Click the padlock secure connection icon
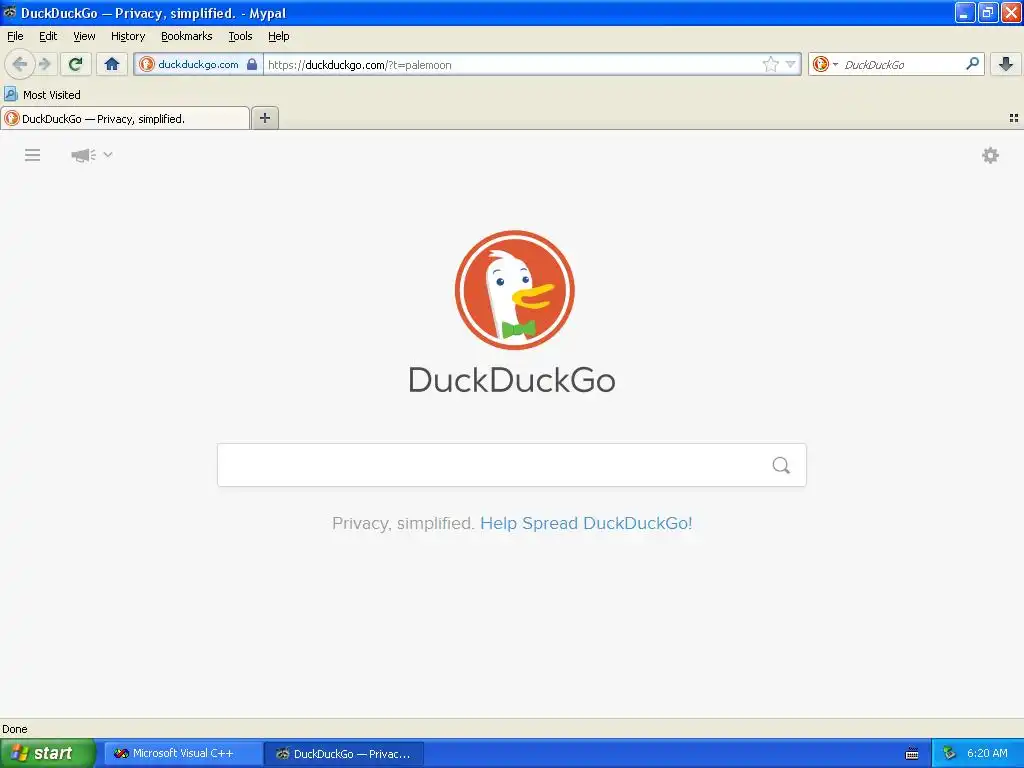 (252, 64)
